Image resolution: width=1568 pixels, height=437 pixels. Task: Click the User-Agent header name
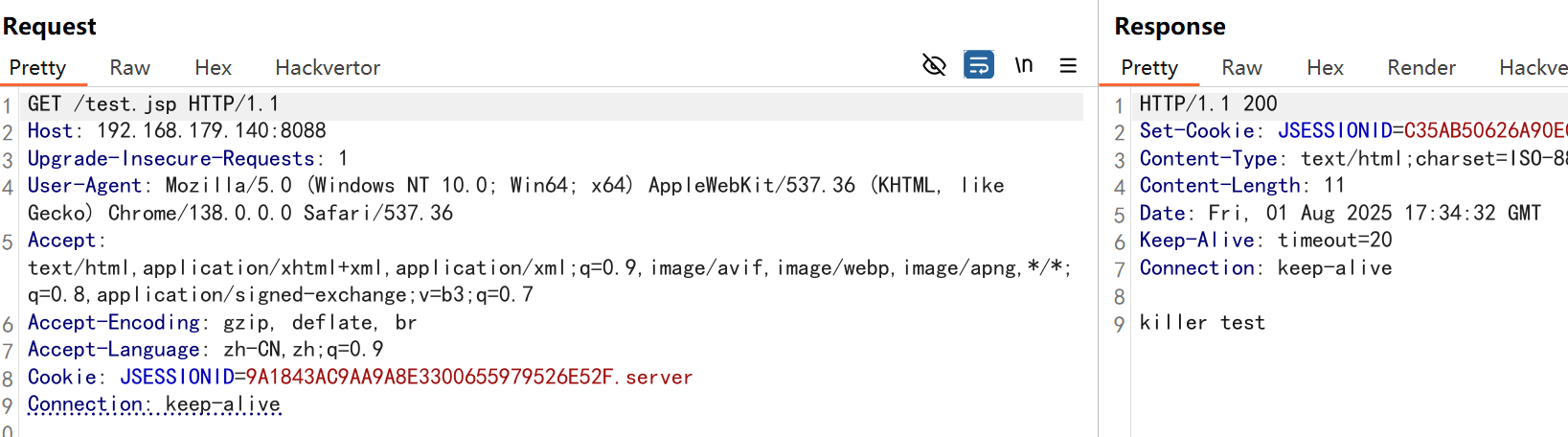pos(84,186)
